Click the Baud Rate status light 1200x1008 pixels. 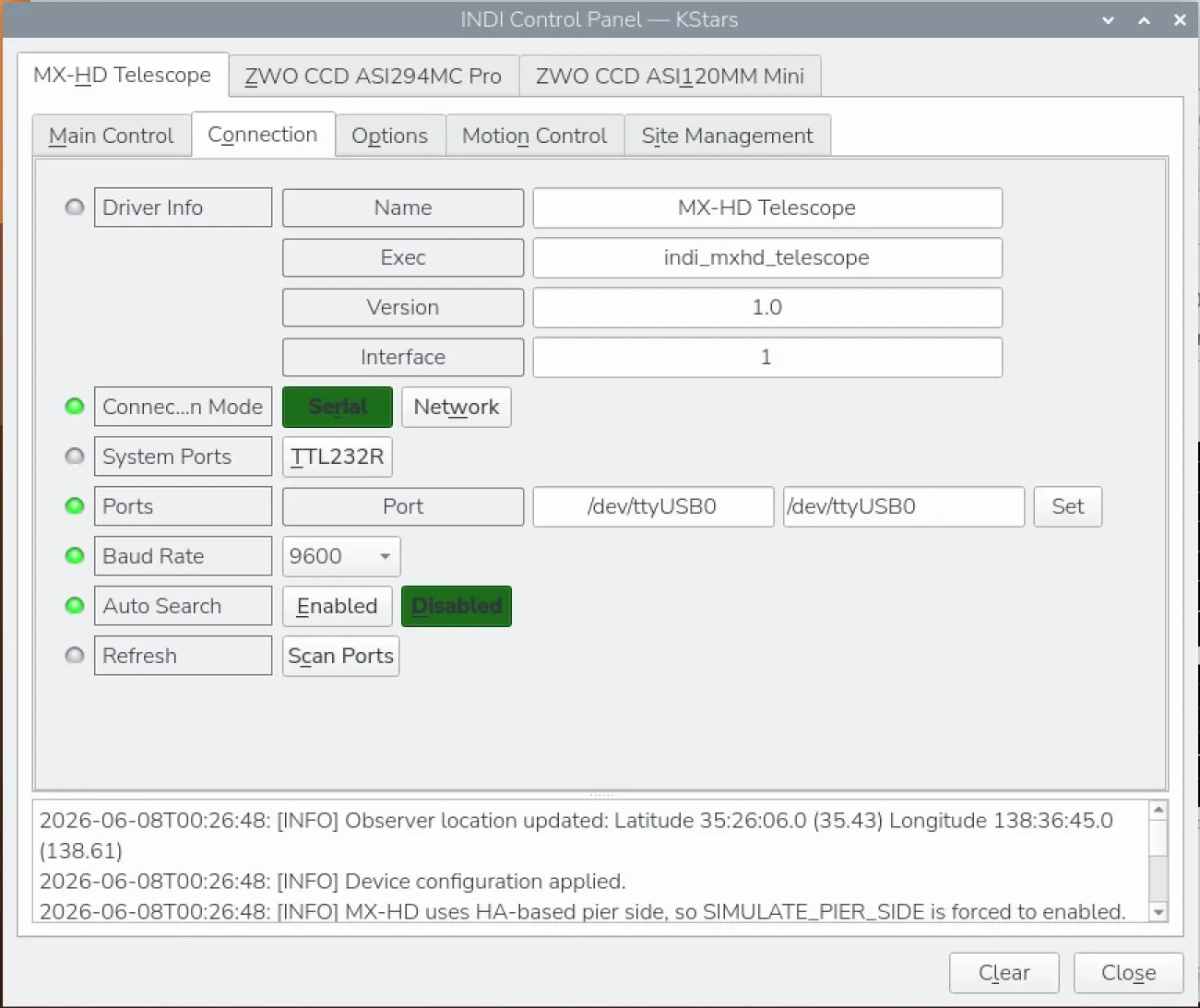pos(75,556)
